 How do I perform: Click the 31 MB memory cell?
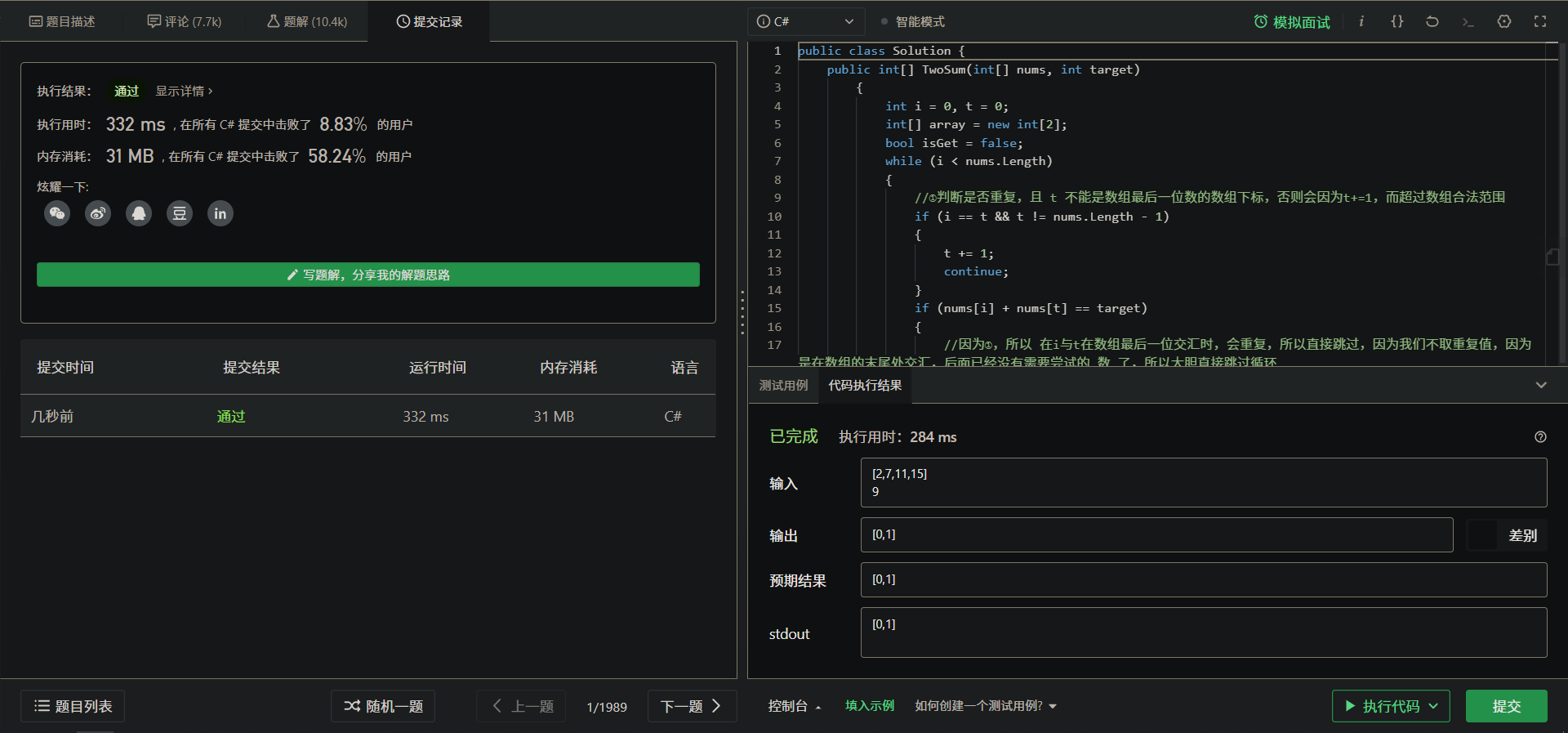[554, 417]
